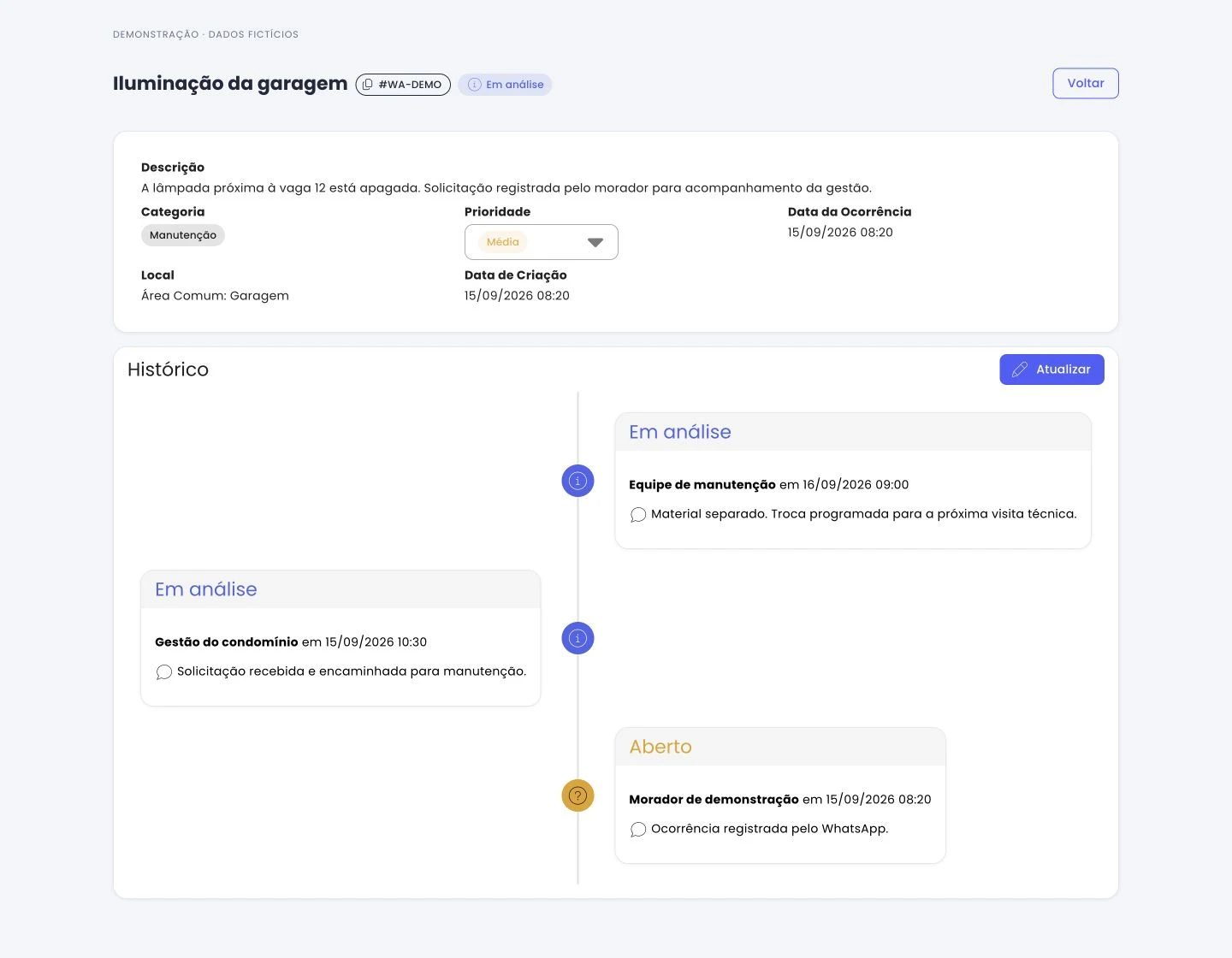This screenshot has height=958, width=1232.
Task: Click the Aberto card heading
Action: [660, 747]
